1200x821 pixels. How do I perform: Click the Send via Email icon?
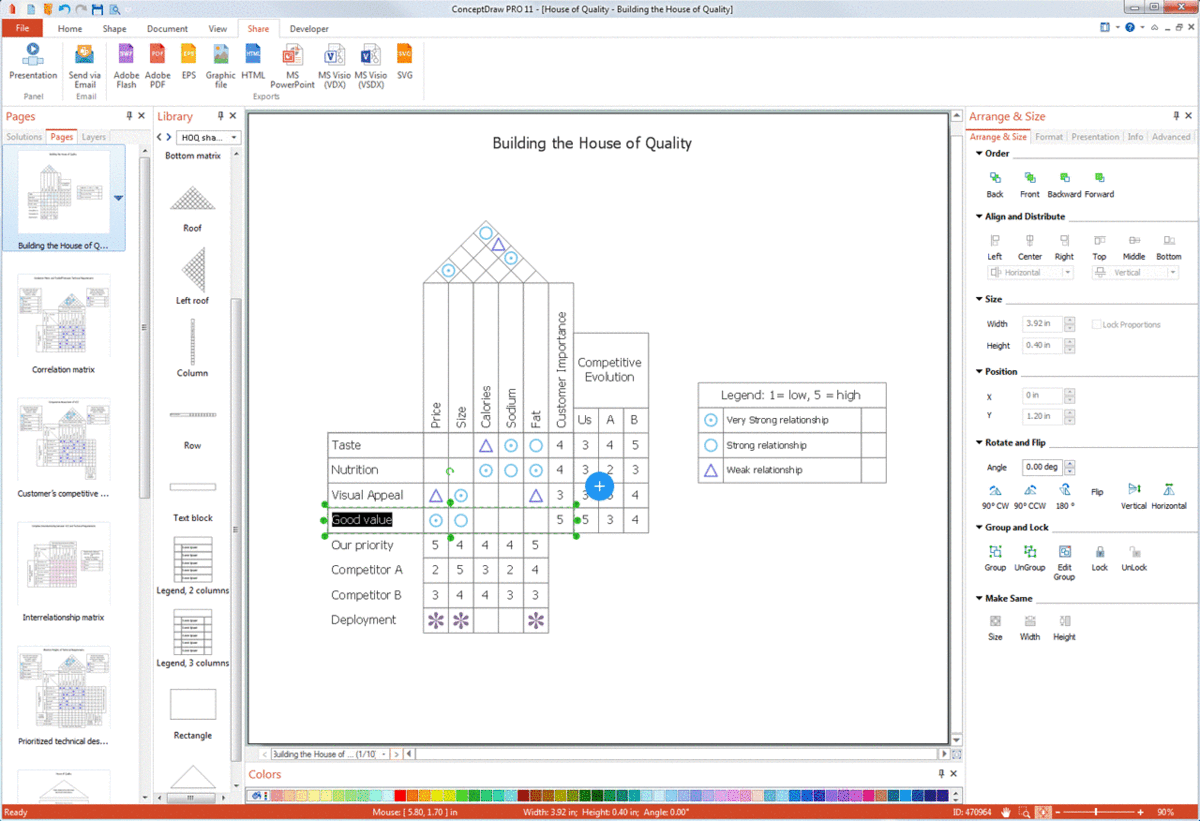pos(85,55)
